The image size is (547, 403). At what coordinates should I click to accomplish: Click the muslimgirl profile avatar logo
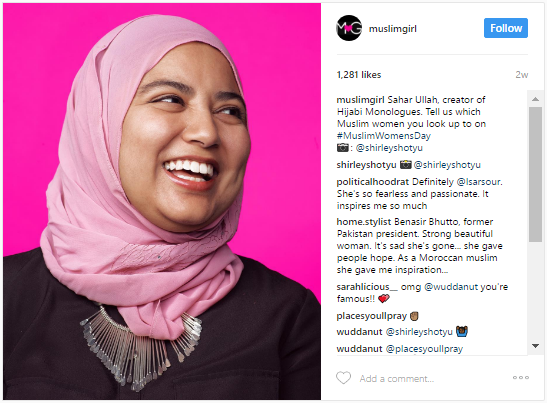[x=349, y=28]
